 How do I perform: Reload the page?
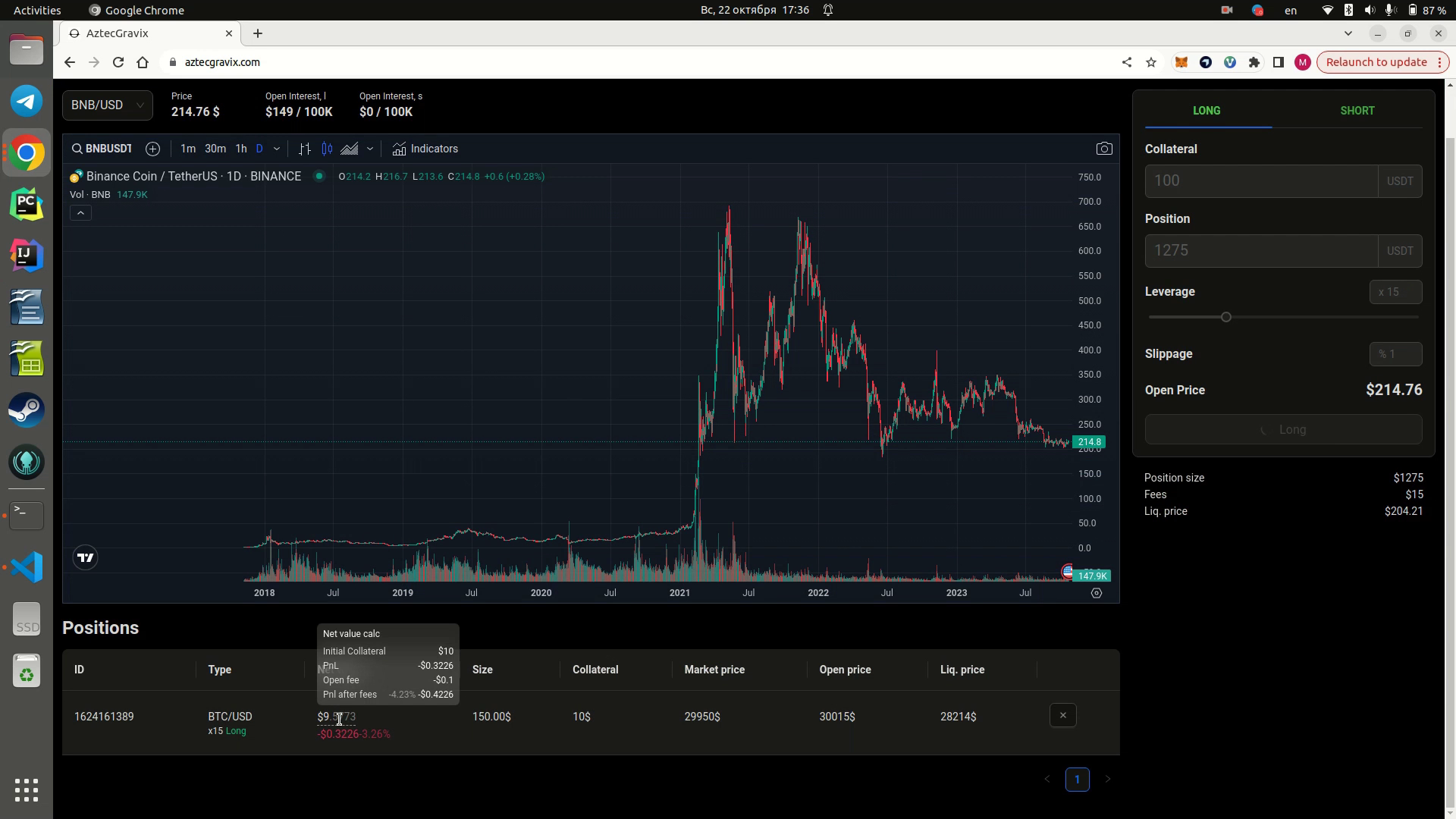[118, 62]
